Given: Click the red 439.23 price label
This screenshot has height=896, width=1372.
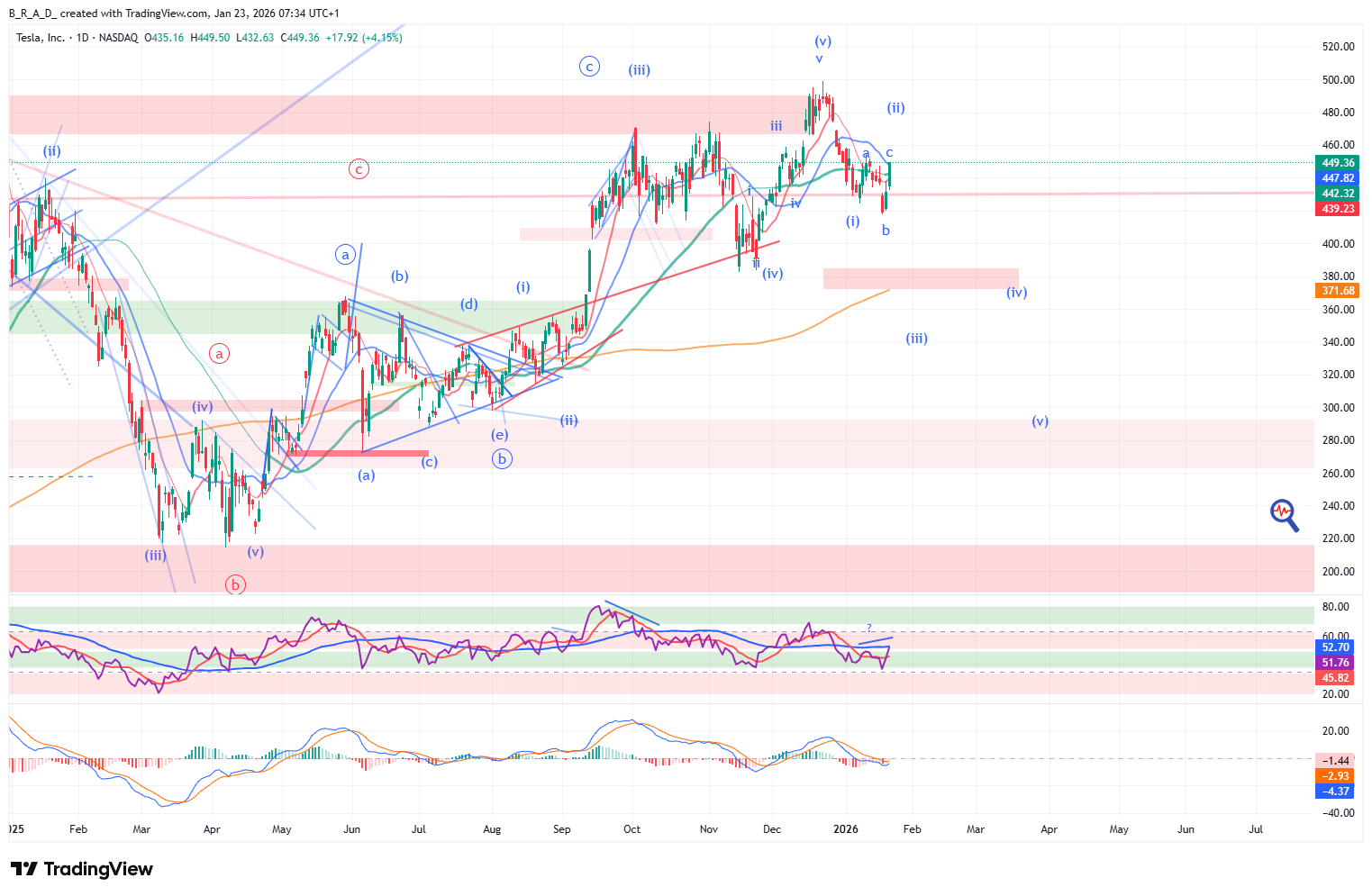Looking at the screenshot, I should [1337, 209].
